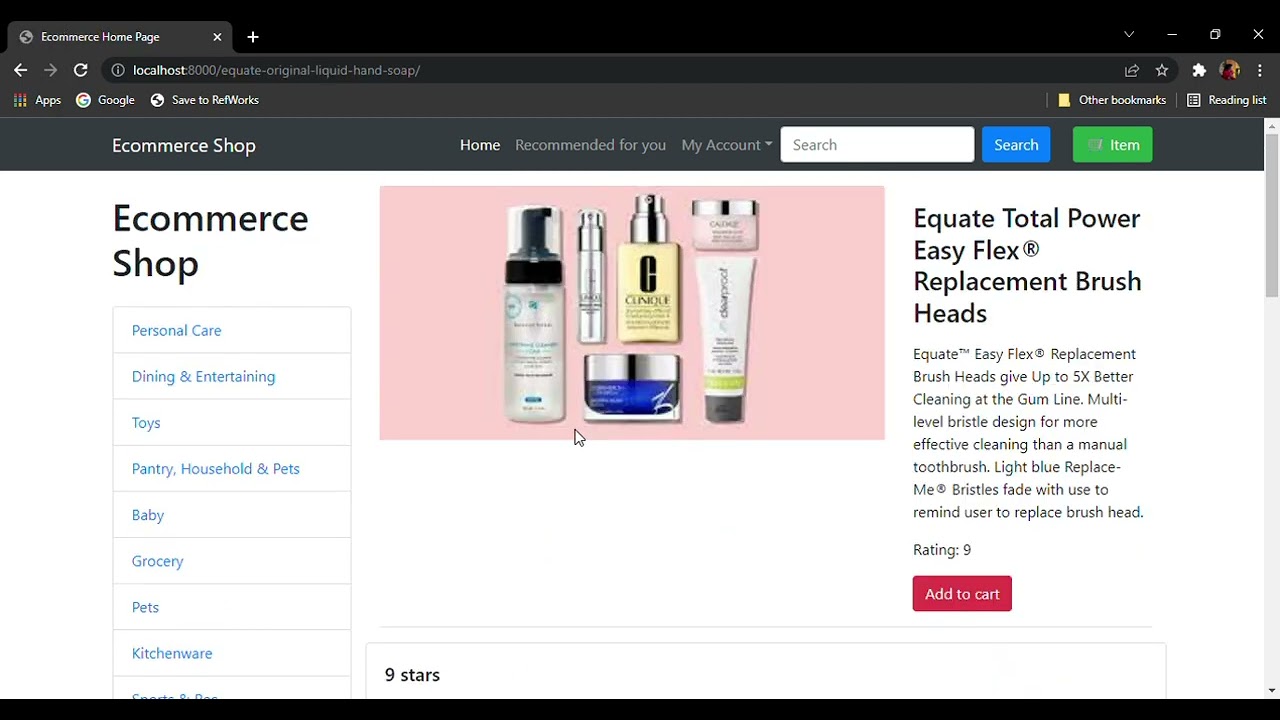Screen dimensions: 1280x720
Task: Click the skincare product image
Action: click(x=632, y=313)
